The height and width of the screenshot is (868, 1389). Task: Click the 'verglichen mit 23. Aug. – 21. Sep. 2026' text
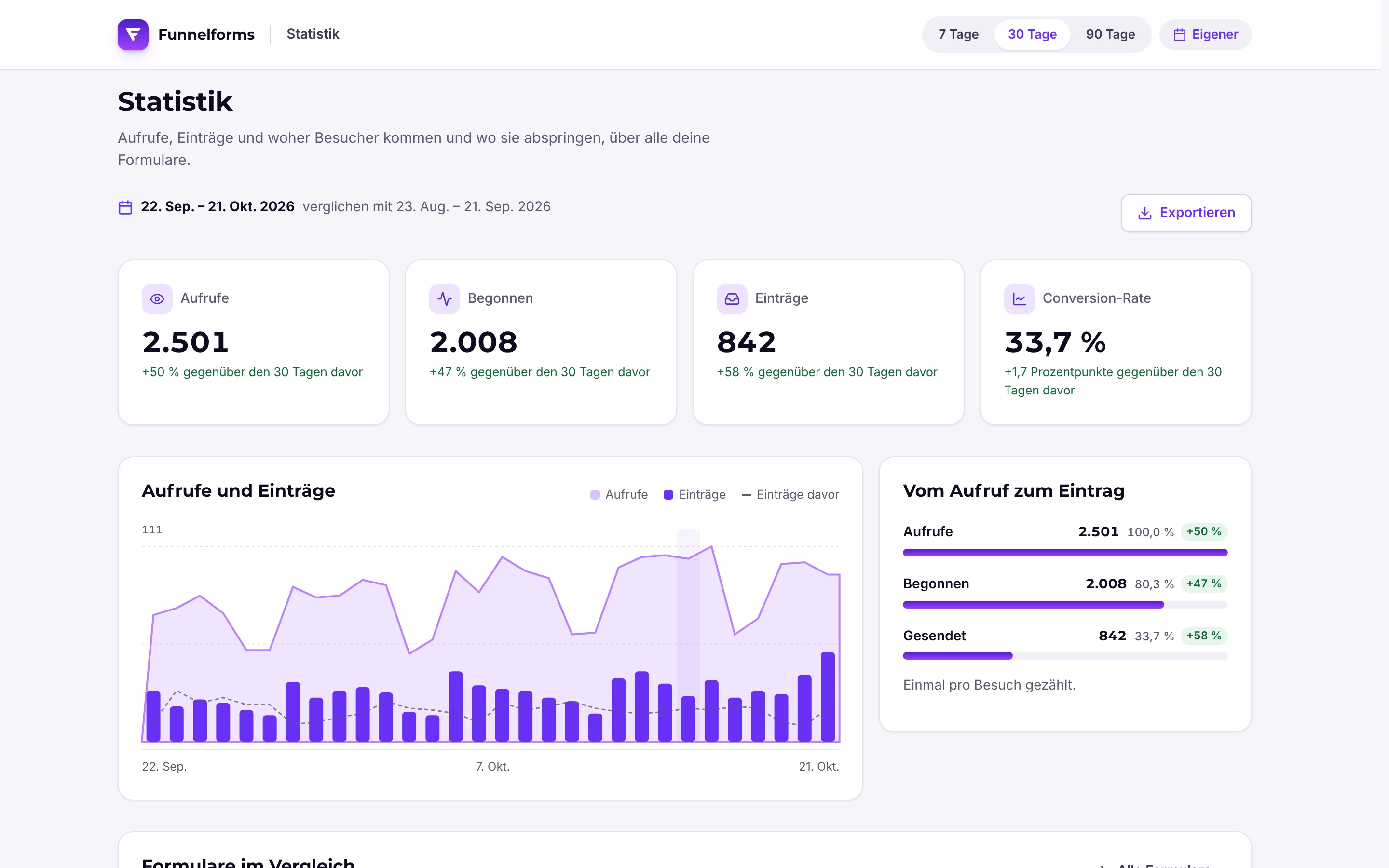click(x=426, y=207)
